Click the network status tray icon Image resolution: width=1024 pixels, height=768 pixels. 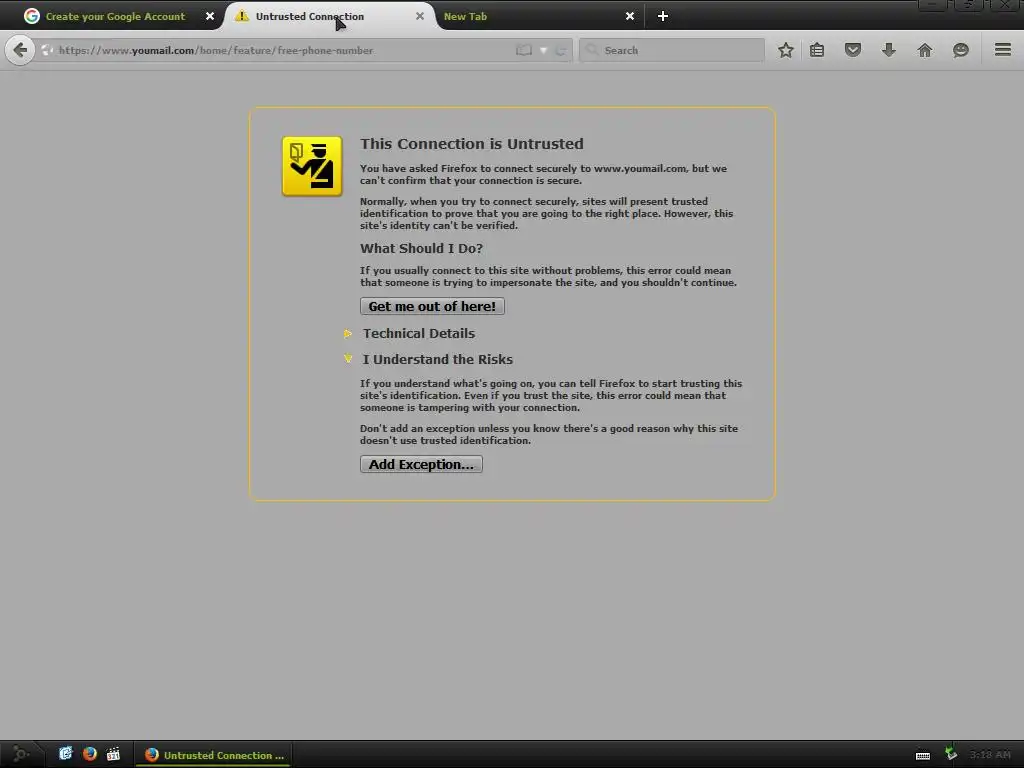click(952, 754)
